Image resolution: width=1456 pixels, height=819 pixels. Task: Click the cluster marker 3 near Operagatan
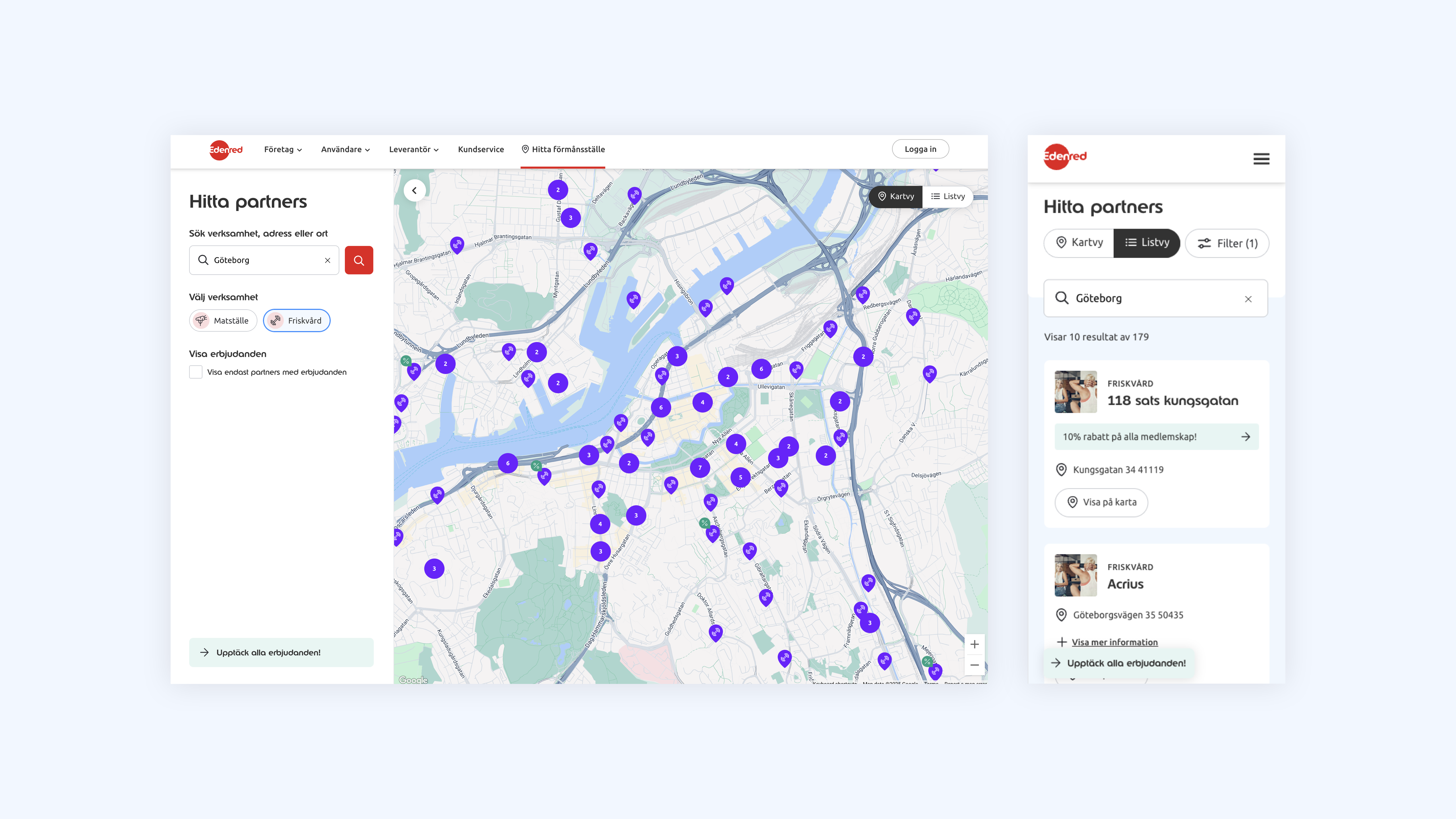click(677, 357)
